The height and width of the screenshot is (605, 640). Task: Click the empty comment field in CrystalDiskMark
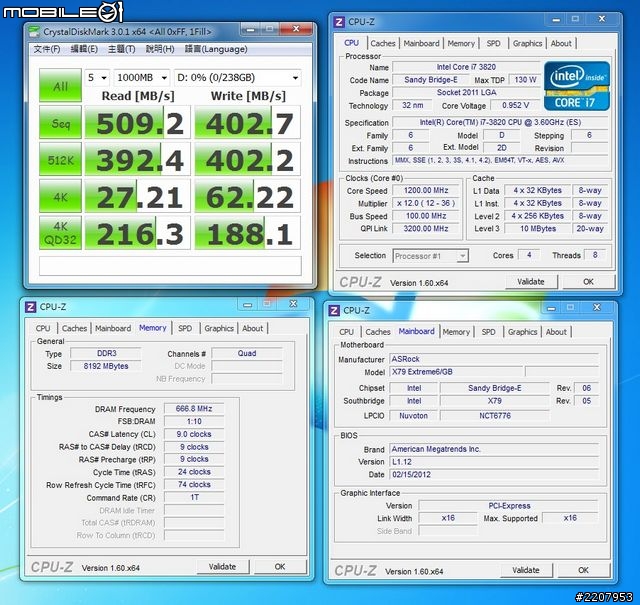click(170, 266)
